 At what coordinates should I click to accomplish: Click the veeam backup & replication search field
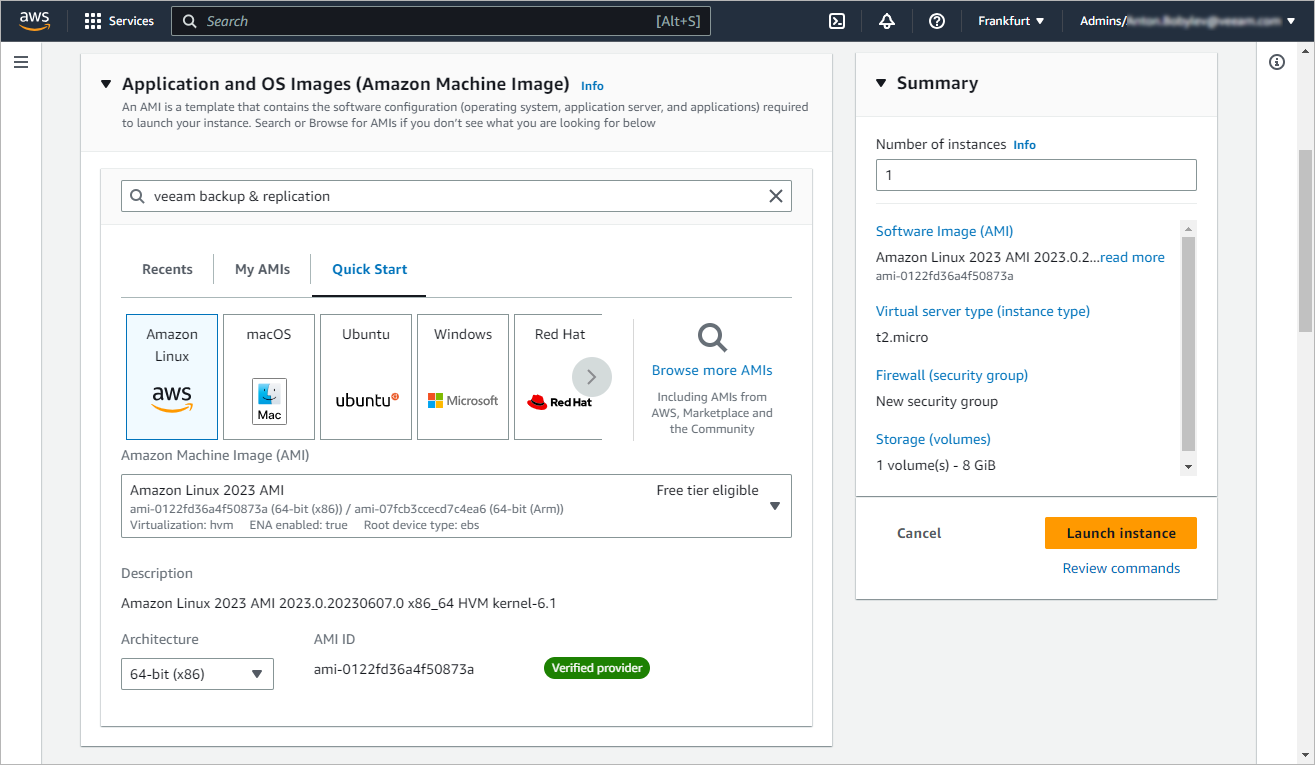tap(456, 196)
